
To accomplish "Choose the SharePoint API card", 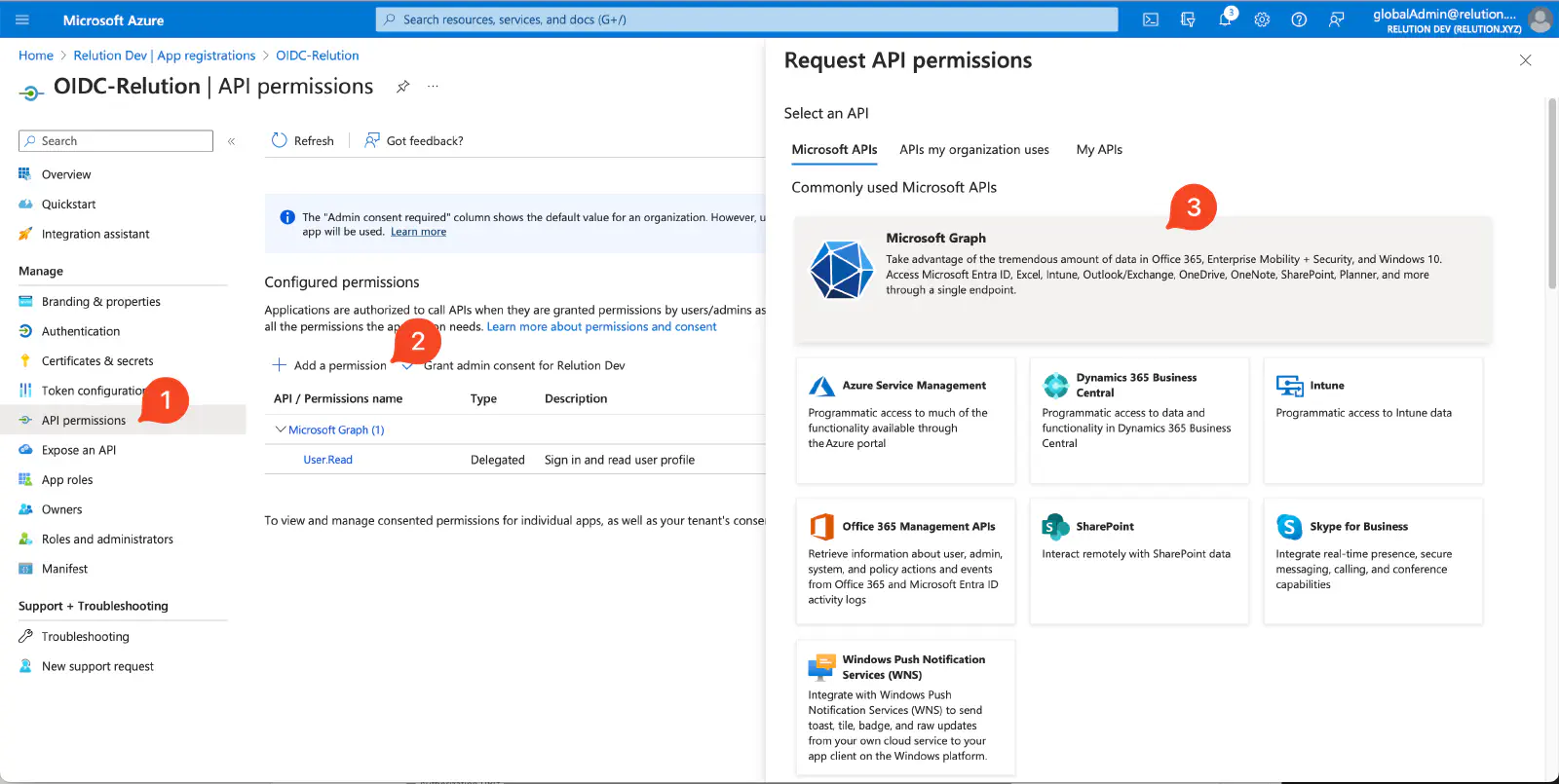I will (1139, 561).
